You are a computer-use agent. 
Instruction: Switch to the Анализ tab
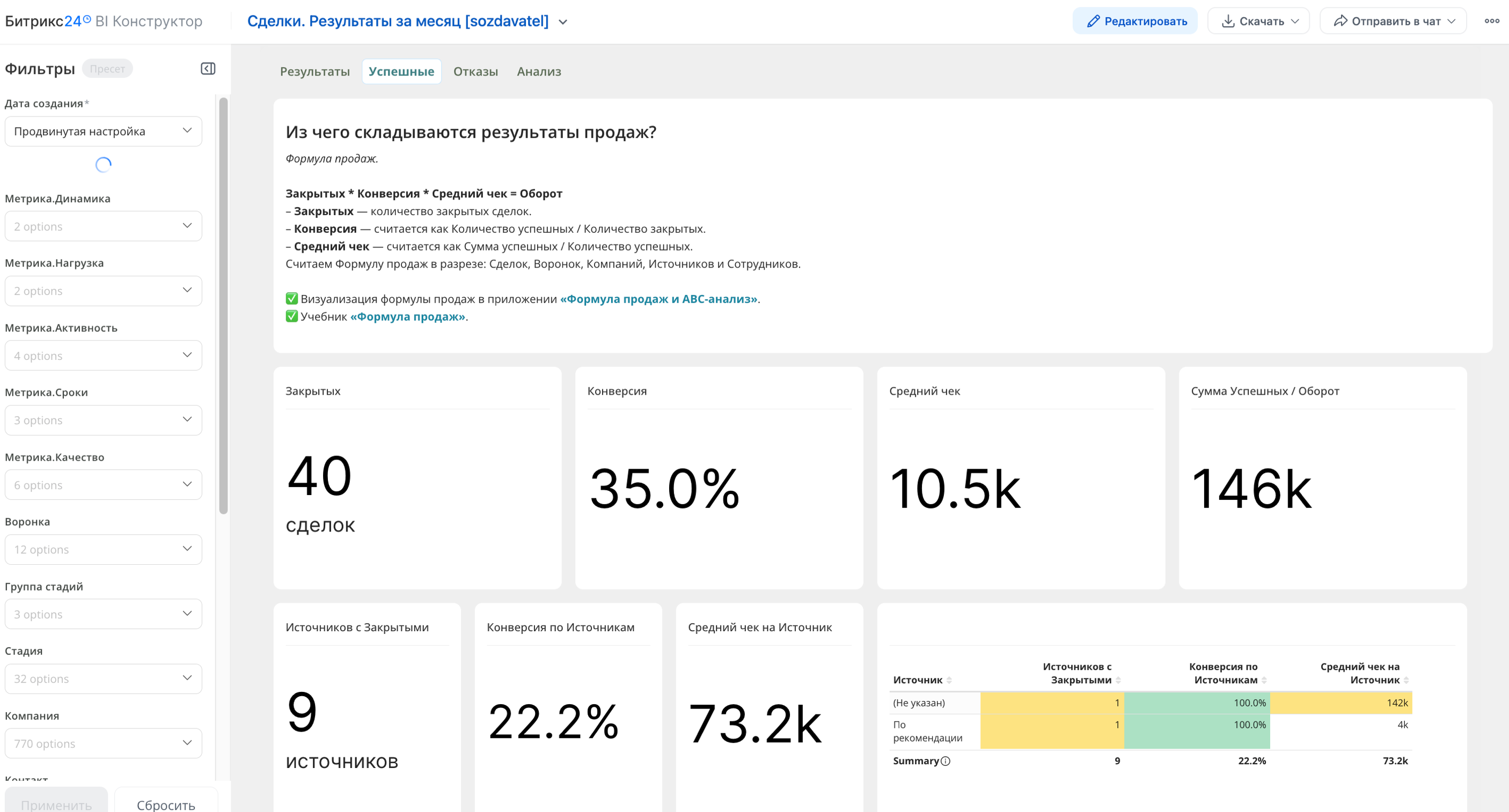(x=538, y=71)
